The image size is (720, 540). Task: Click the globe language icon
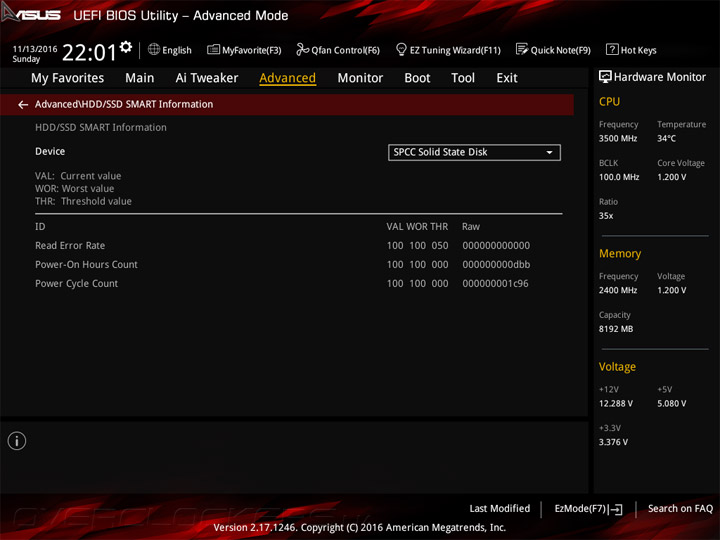point(154,49)
